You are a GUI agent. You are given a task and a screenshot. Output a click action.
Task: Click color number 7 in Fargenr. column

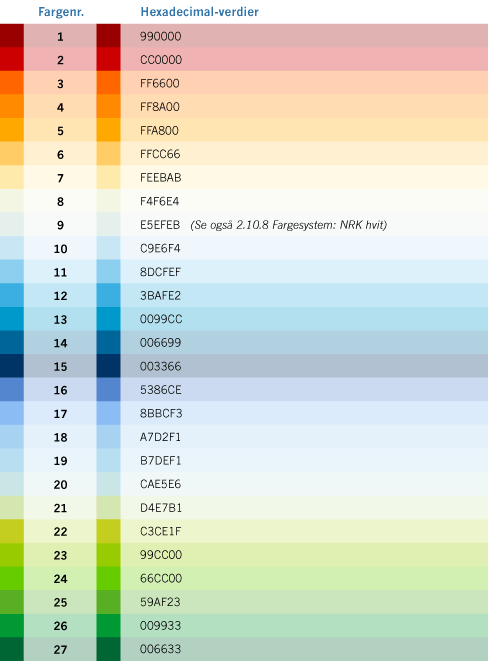tap(60, 178)
